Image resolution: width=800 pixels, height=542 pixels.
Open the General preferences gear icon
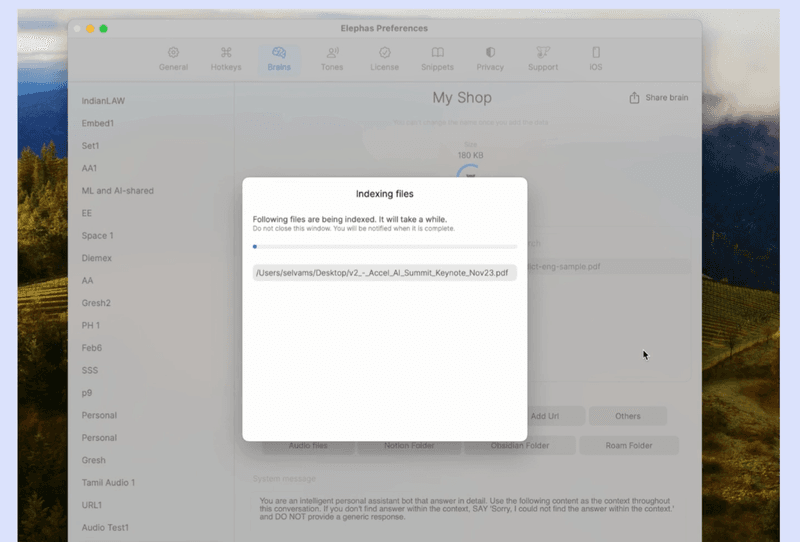[x=173, y=53]
